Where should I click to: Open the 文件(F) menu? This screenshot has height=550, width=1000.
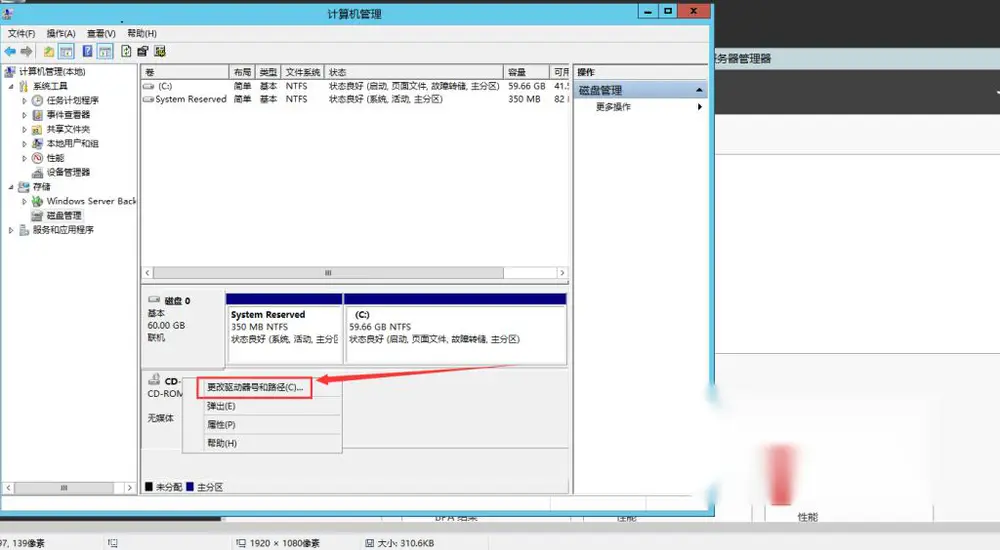[21, 33]
